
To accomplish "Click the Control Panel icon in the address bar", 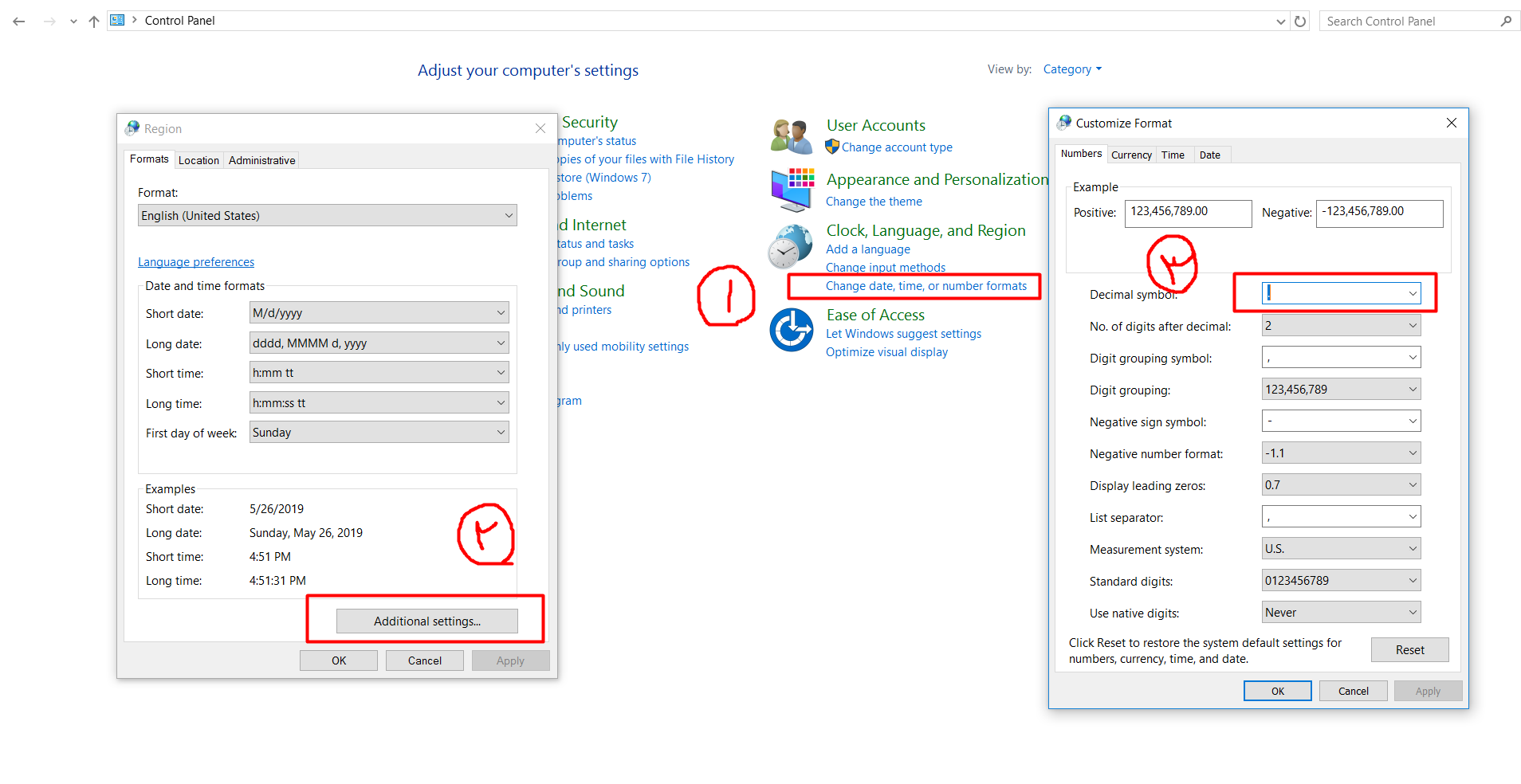I will 117,20.
